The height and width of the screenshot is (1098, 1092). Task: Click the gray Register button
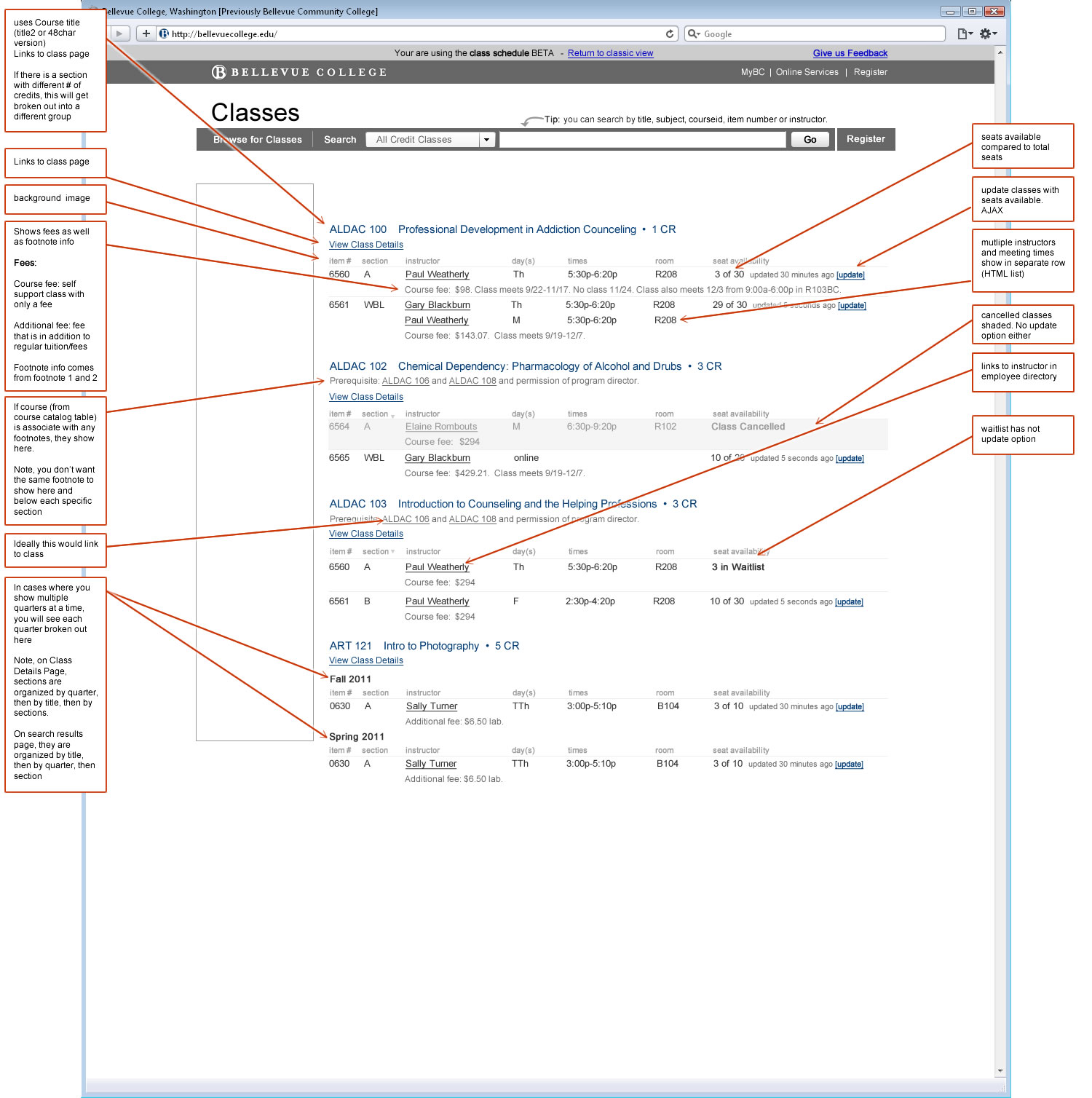866,139
